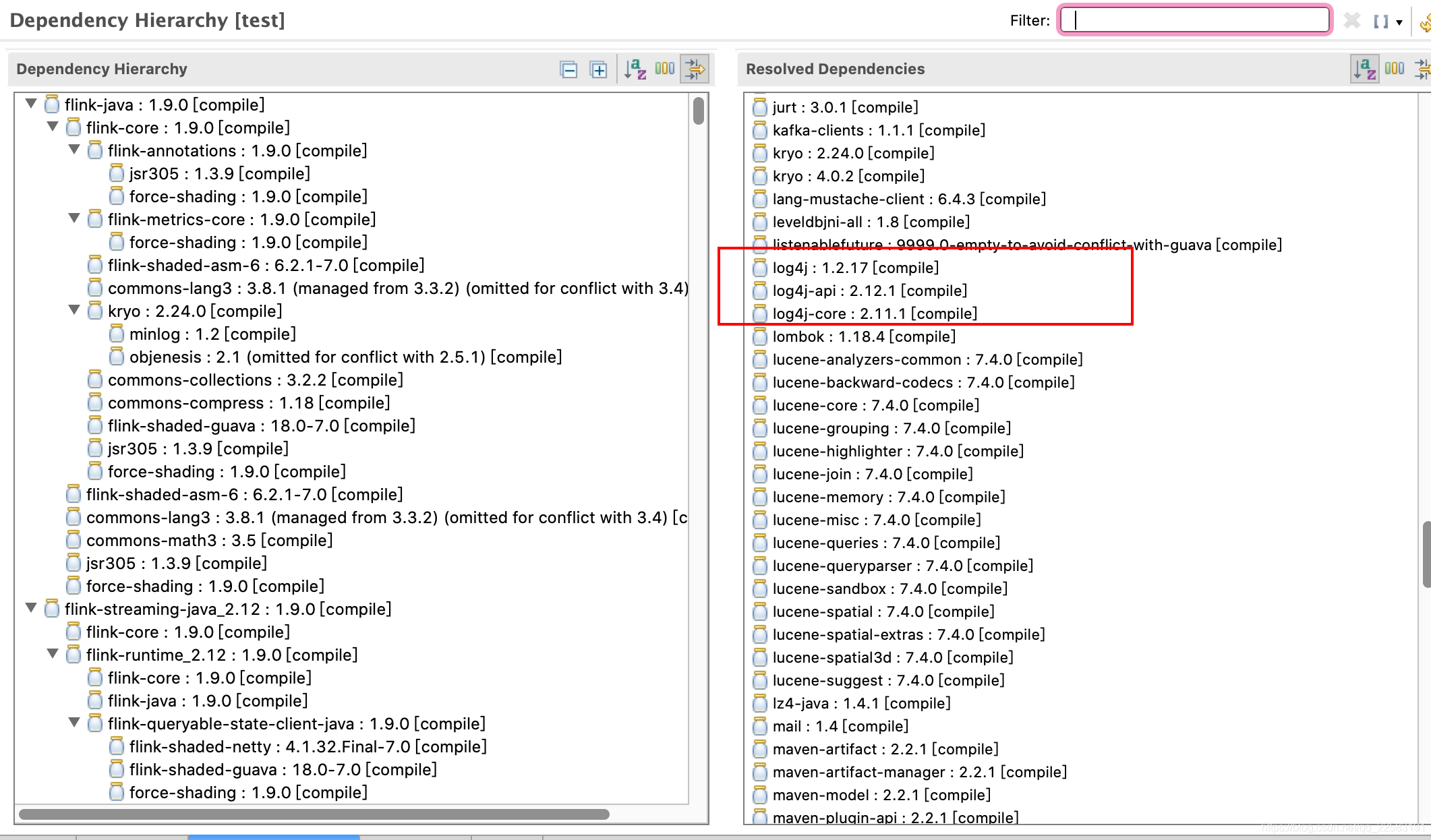
Task: Select lombok 1.18.4 dependency
Action: click(x=863, y=336)
